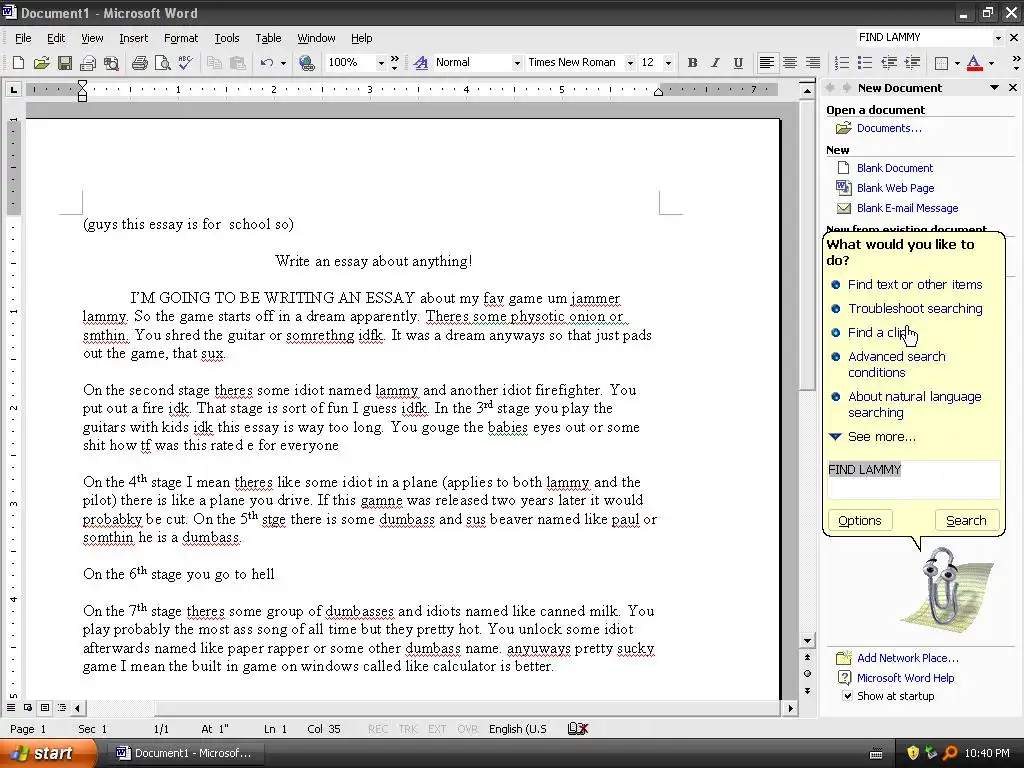Click the Increase Indent icon
This screenshot has height=768, width=1024.
click(912, 63)
